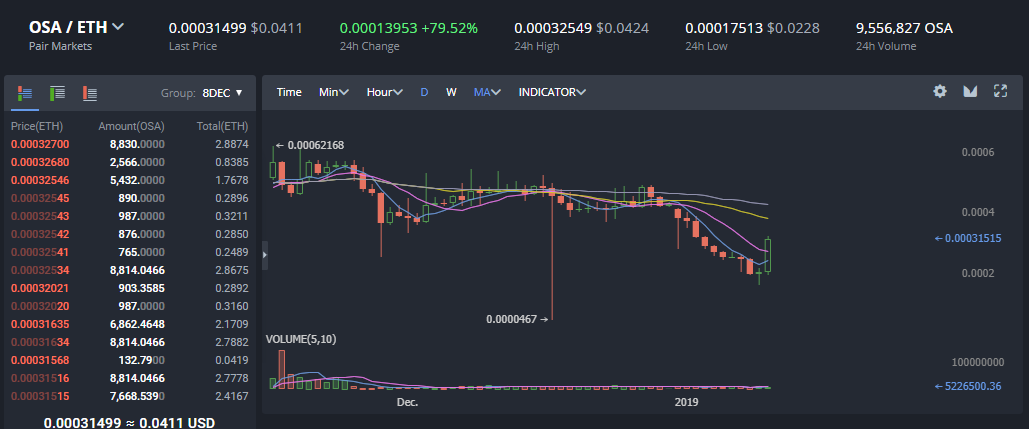This screenshot has width=1029, height=429.
Task: Open the INDICATOR dropdown
Action: [552, 92]
